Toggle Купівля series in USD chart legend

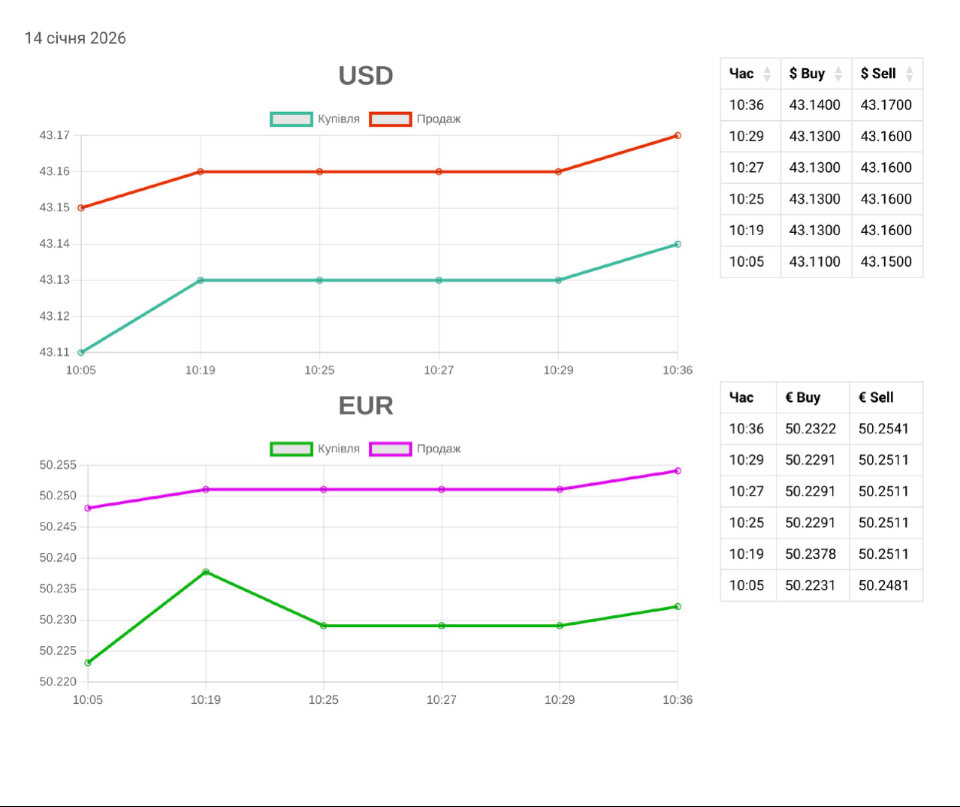click(x=291, y=119)
